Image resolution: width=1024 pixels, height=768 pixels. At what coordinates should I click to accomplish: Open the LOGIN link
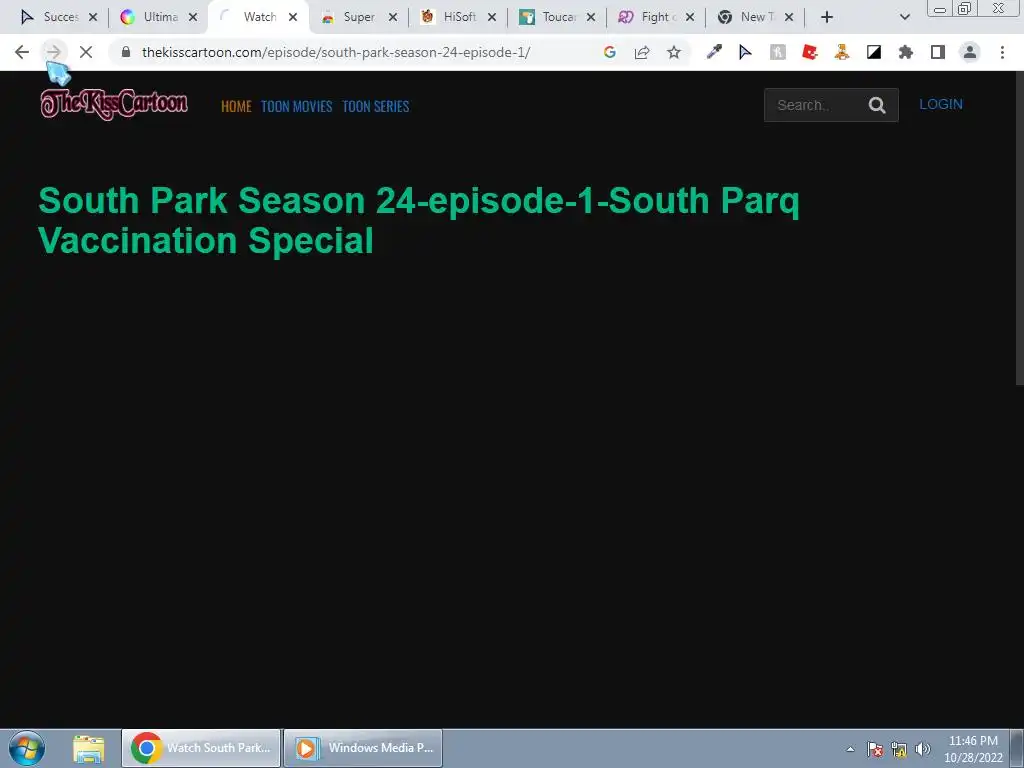[940, 104]
